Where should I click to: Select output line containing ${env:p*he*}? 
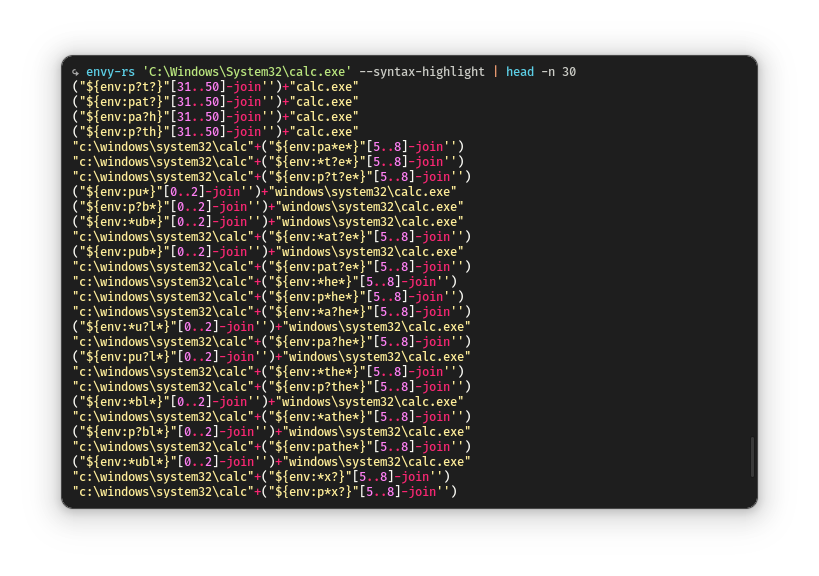pyautogui.click(x=268, y=297)
